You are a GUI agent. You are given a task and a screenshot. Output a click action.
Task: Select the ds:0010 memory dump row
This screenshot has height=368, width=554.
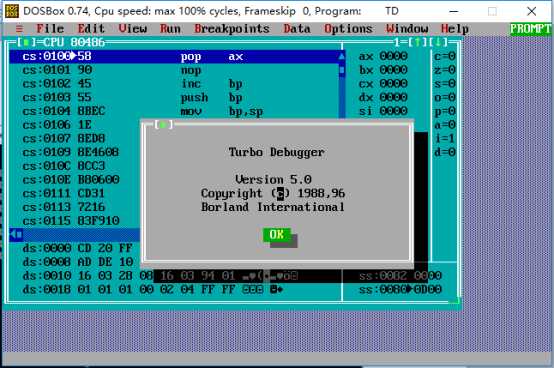(160, 276)
